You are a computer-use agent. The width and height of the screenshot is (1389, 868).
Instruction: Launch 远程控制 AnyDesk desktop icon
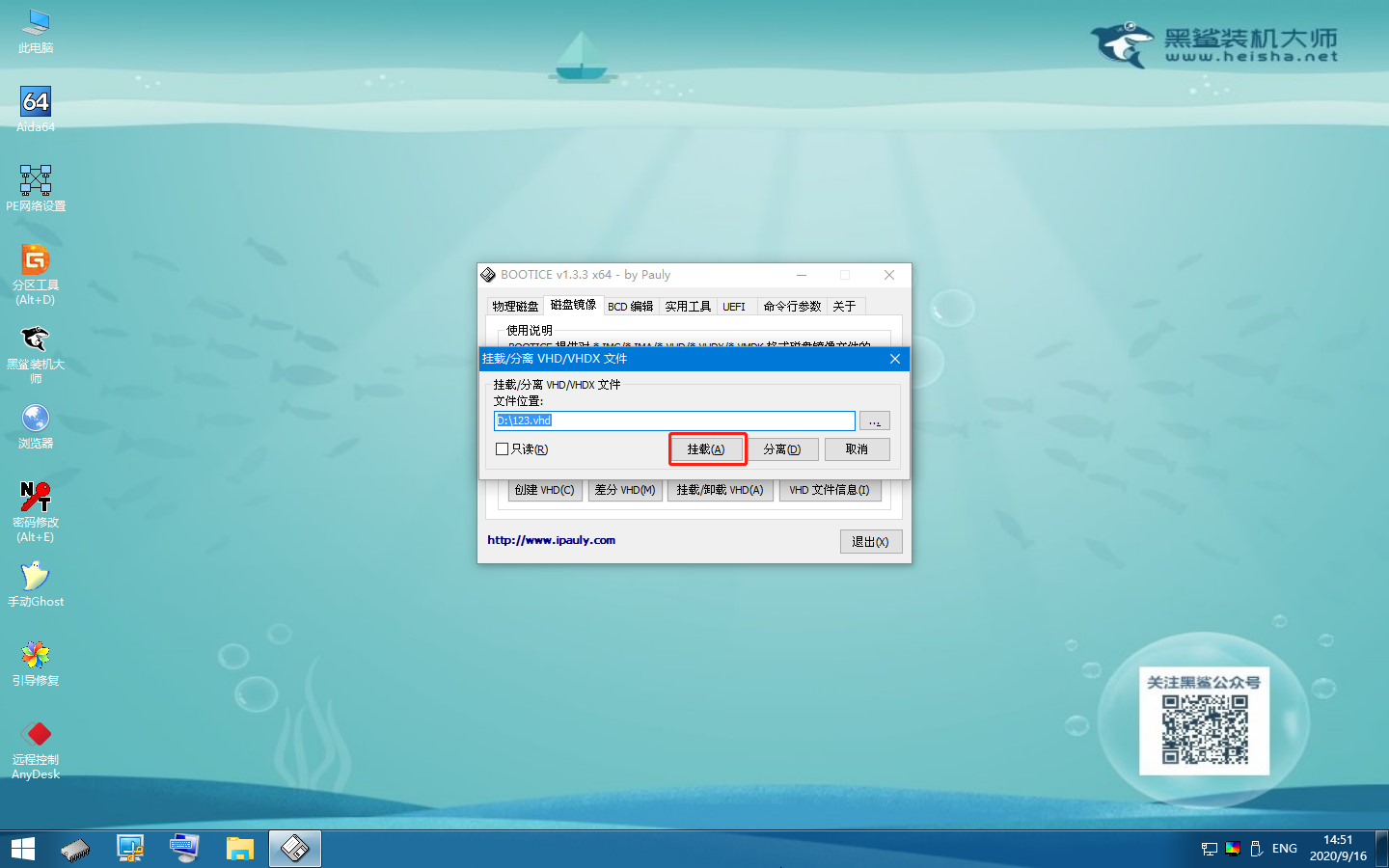pyautogui.click(x=36, y=749)
